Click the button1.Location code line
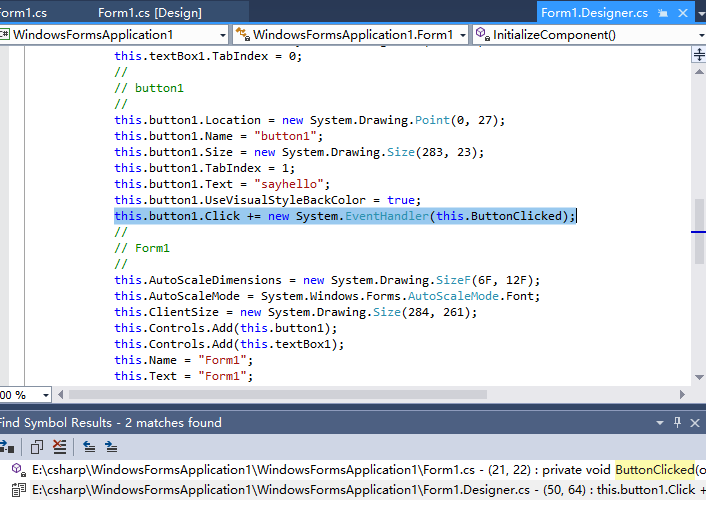The image size is (706, 528). pyautogui.click(x=309, y=120)
